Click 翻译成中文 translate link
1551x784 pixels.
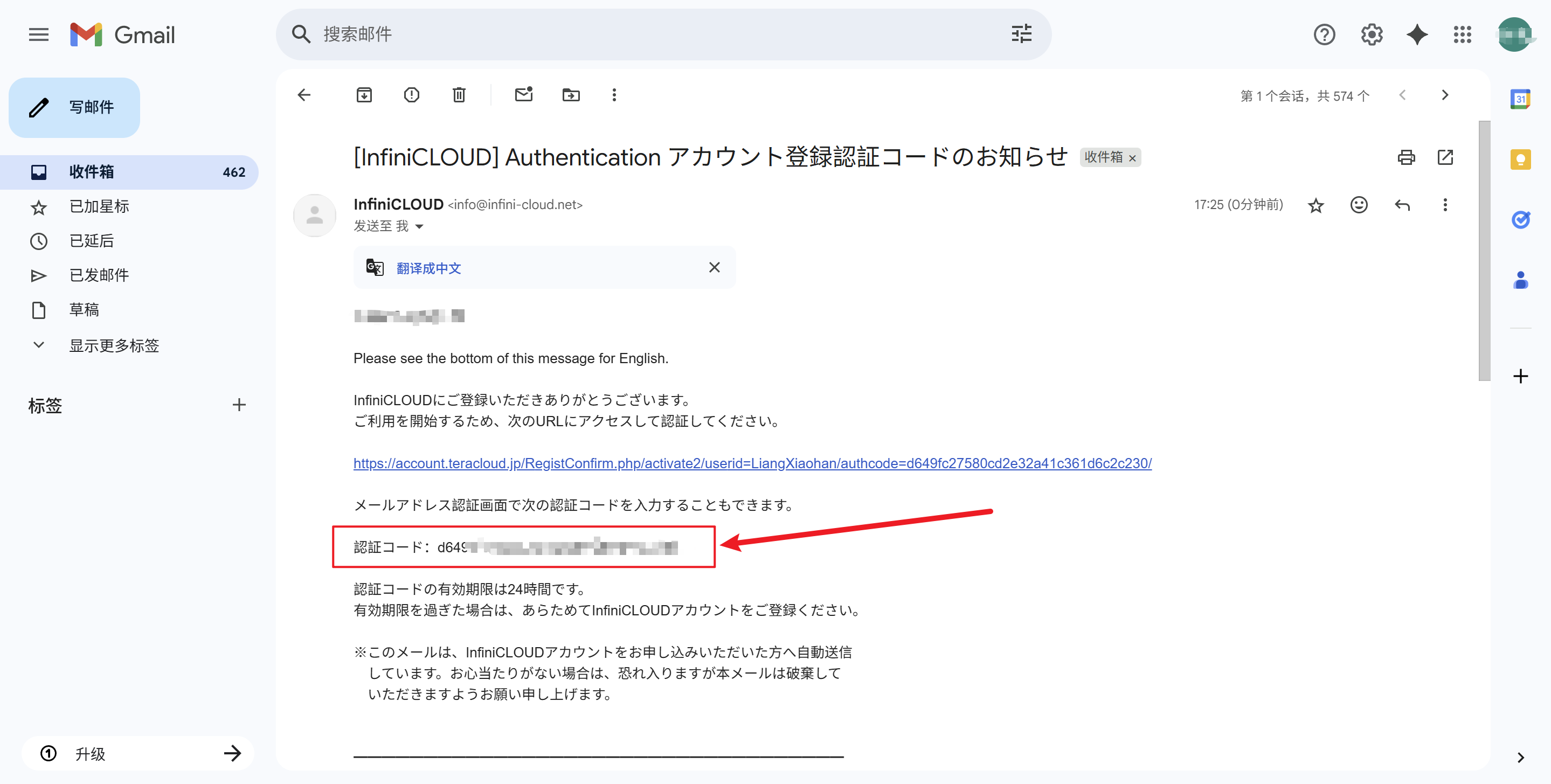pos(428,268)
